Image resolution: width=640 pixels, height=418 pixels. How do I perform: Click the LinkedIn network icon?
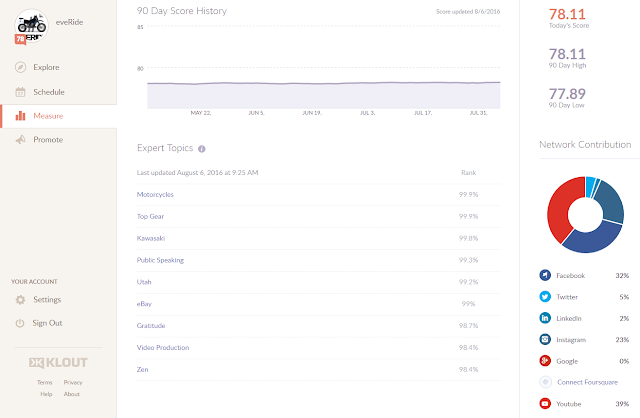[545, 318]
